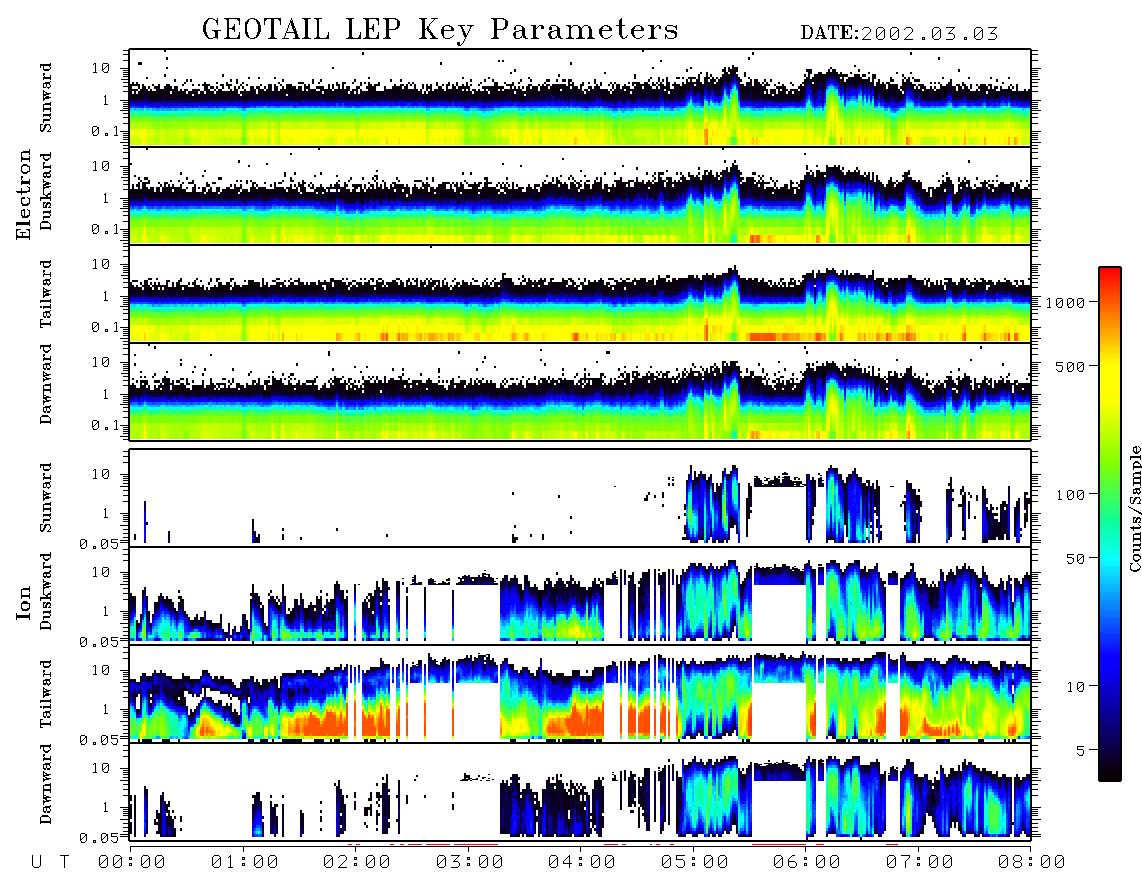Click inside the Electron Sunward spectrogram panel

pos(580,98)
